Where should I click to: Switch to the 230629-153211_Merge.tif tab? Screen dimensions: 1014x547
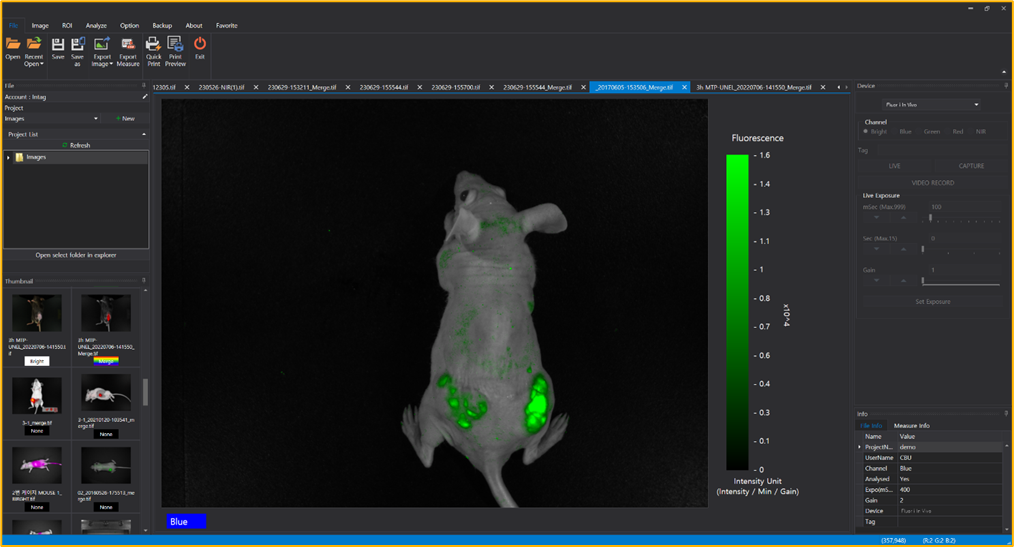pyautogui.click(x=302, y=87)
